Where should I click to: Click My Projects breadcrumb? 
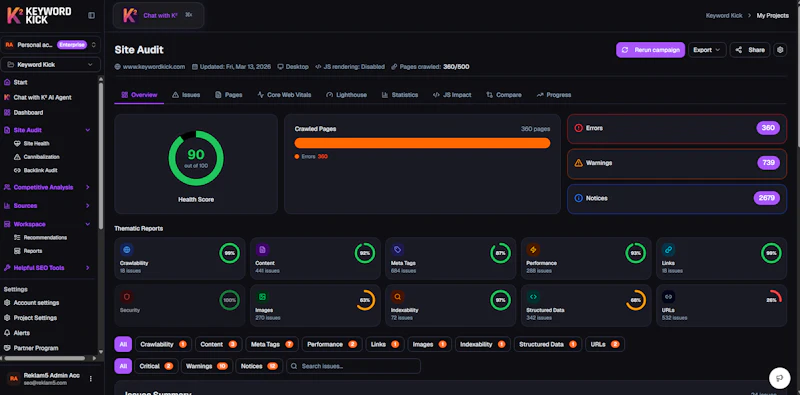point(772,16)
